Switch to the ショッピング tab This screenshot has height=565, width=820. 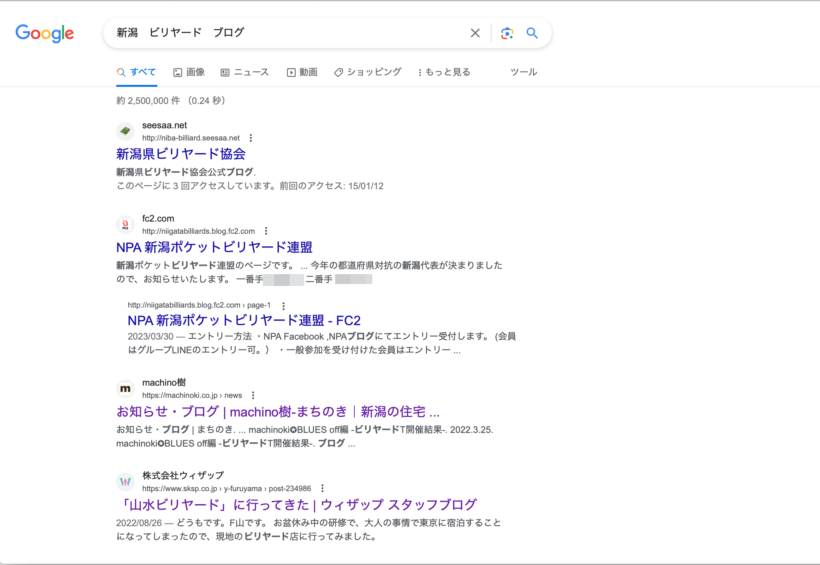(368, 72)
